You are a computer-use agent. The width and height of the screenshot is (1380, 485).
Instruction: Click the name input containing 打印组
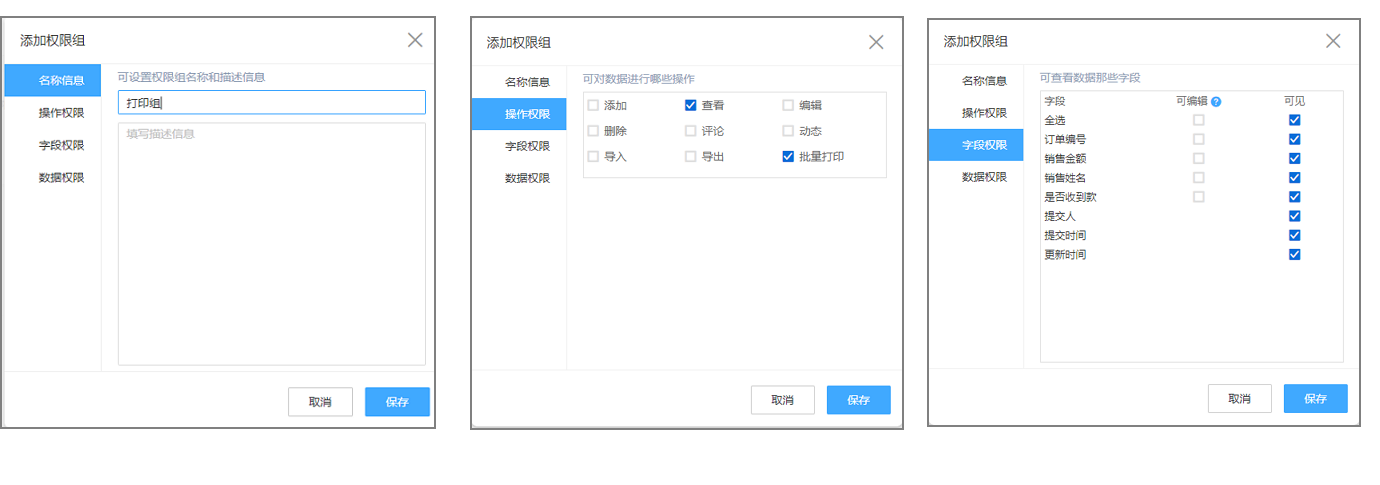pyautogui.click(x=271, y=103)
